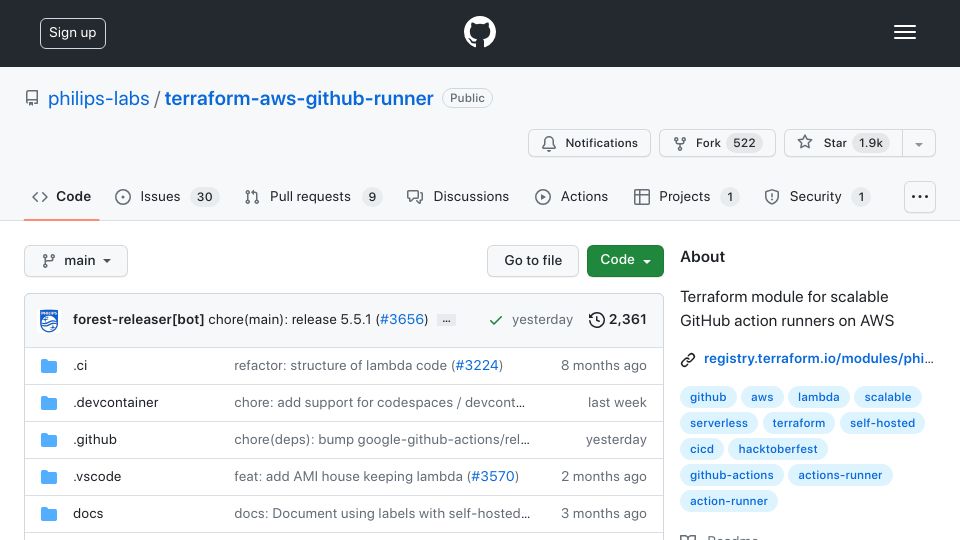
Task: Open the star lists dropdown arrow
Action: click(x=918, y=143)
